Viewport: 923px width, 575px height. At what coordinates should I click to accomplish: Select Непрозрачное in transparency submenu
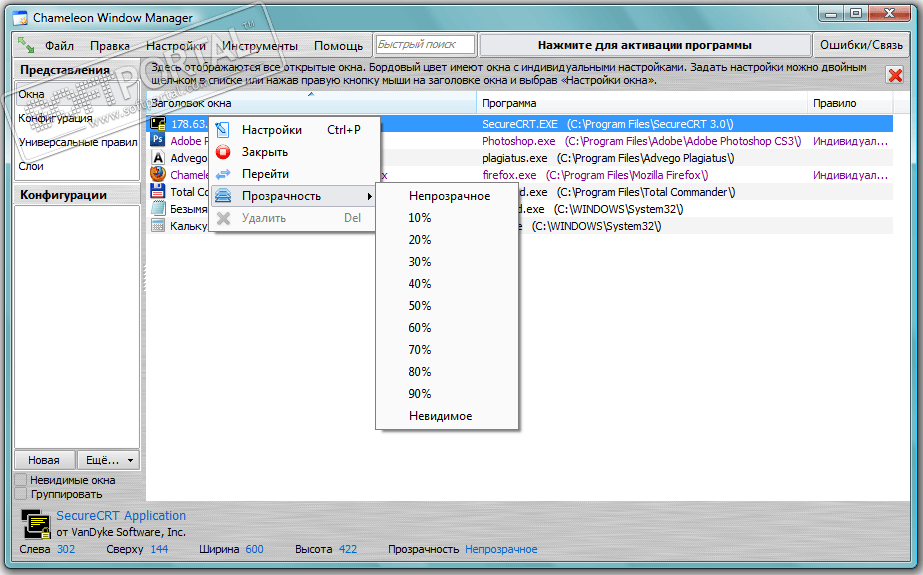447,196
